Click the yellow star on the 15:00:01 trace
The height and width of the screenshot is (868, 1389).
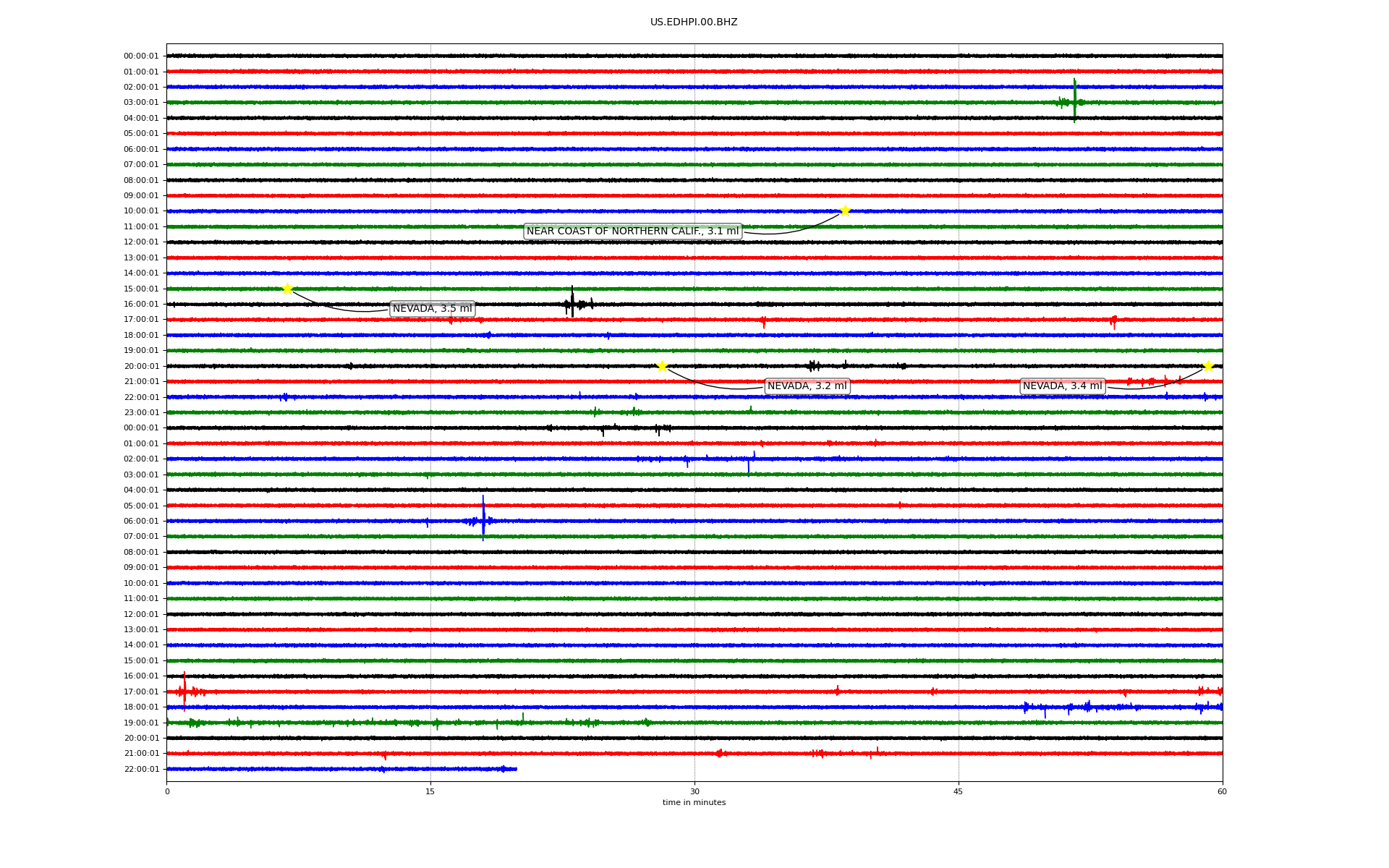click(287, 289)
